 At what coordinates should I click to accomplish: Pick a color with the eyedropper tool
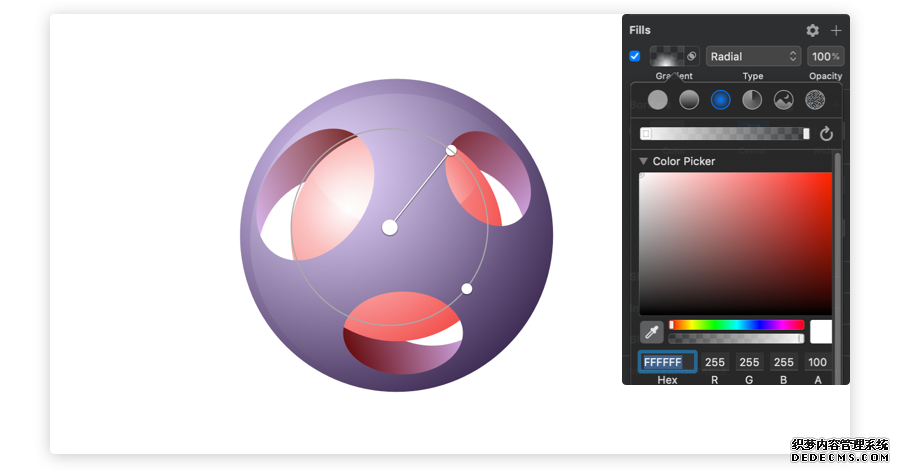651,332
